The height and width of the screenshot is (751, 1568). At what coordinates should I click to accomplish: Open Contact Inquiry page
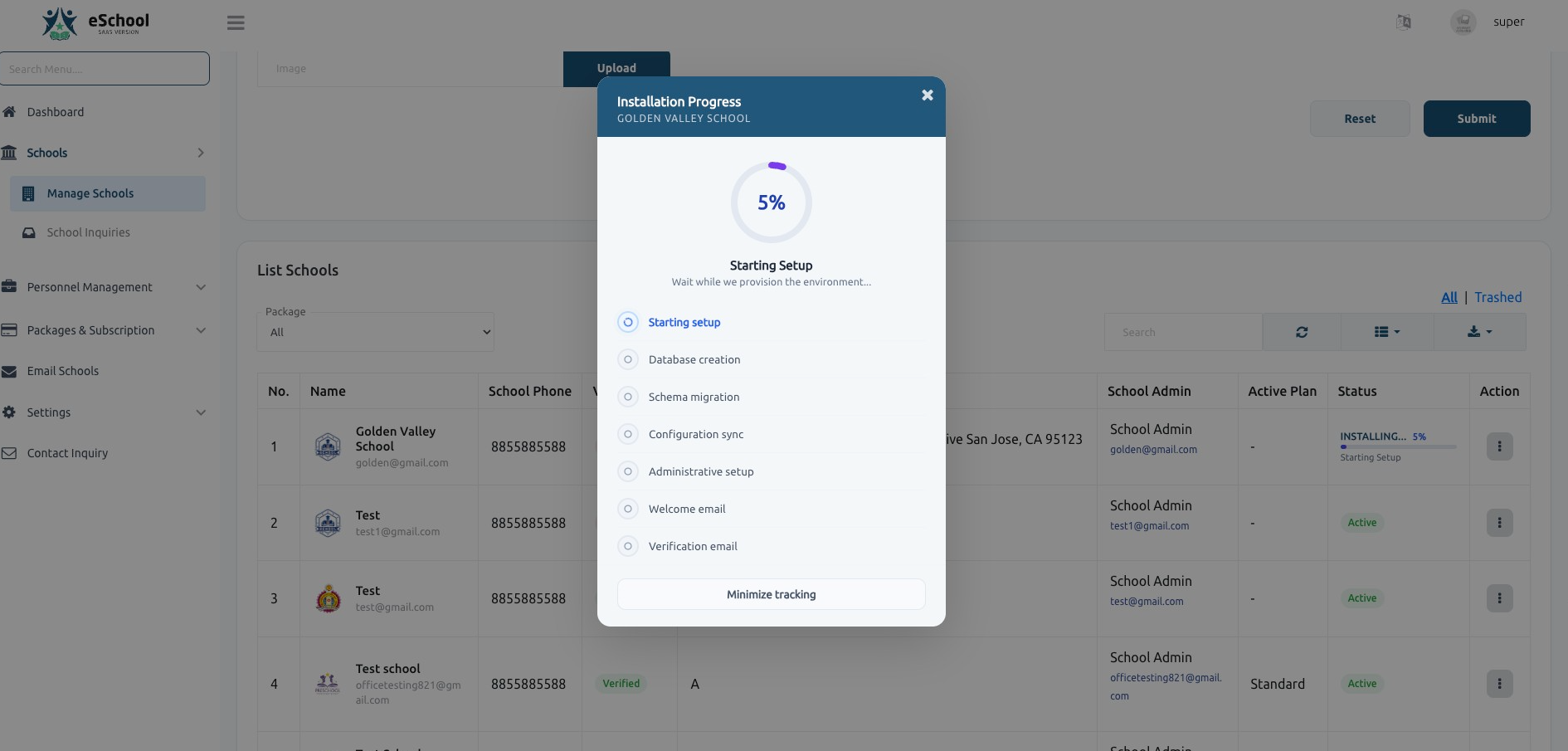[68, 454]
